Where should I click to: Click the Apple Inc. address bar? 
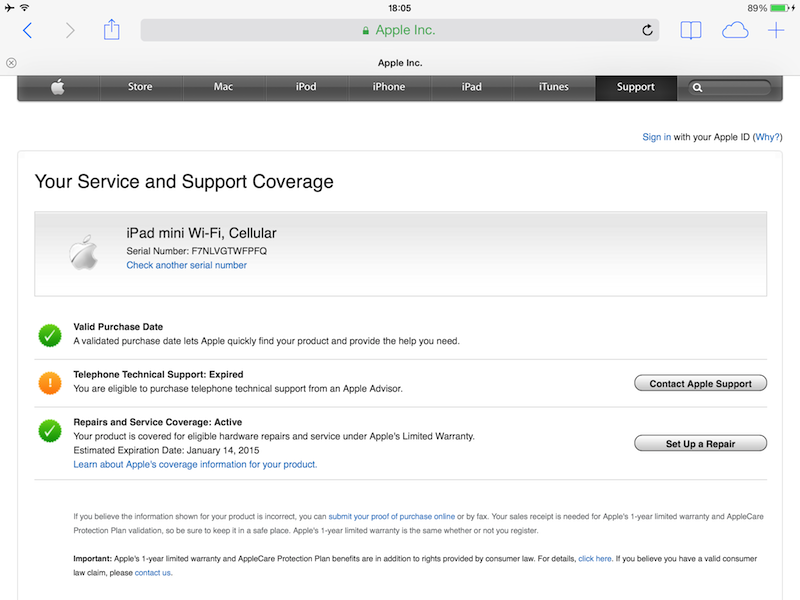(399, 30)
